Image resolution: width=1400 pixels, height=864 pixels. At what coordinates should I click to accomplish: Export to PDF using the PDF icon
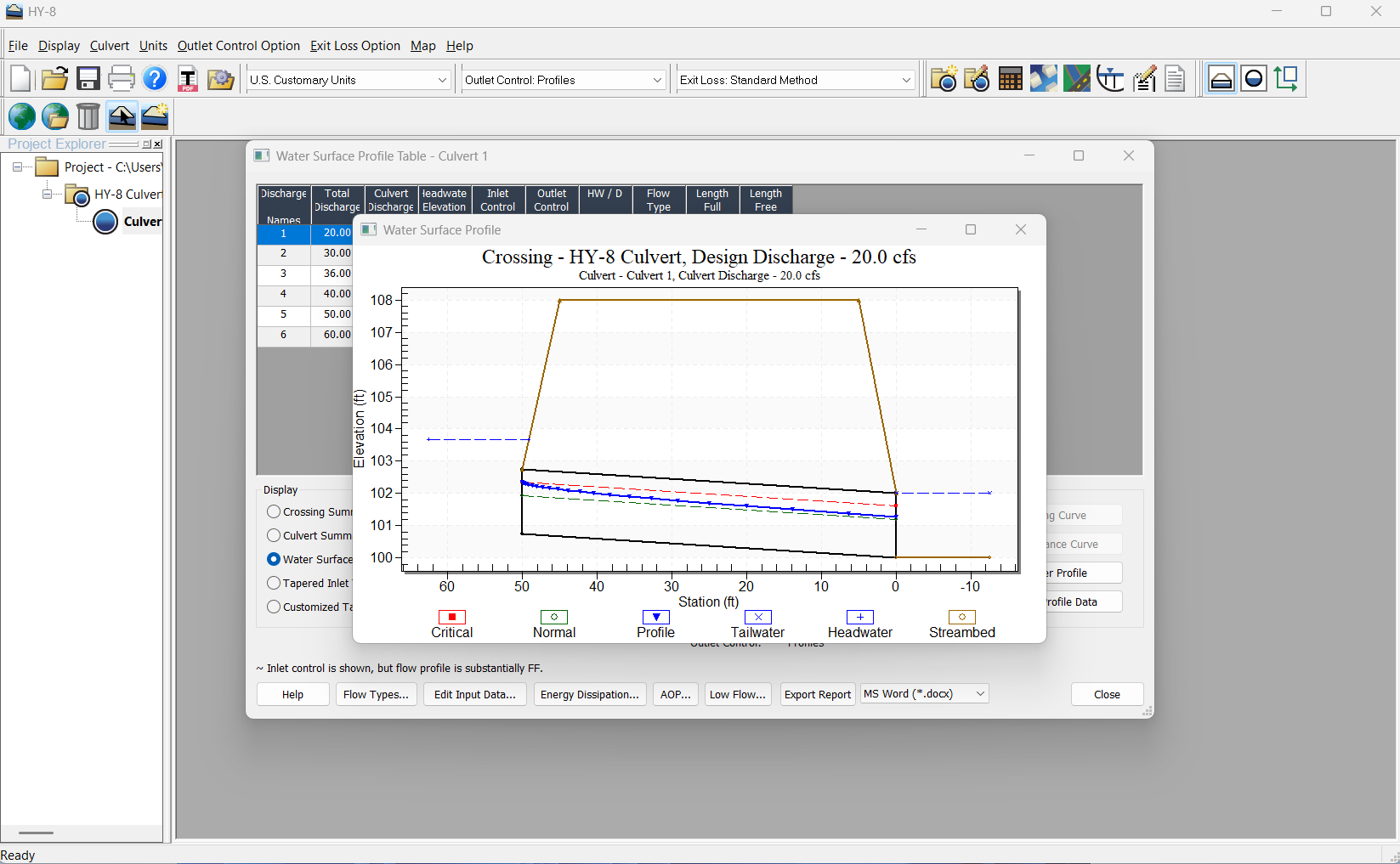tap(188, 79)
